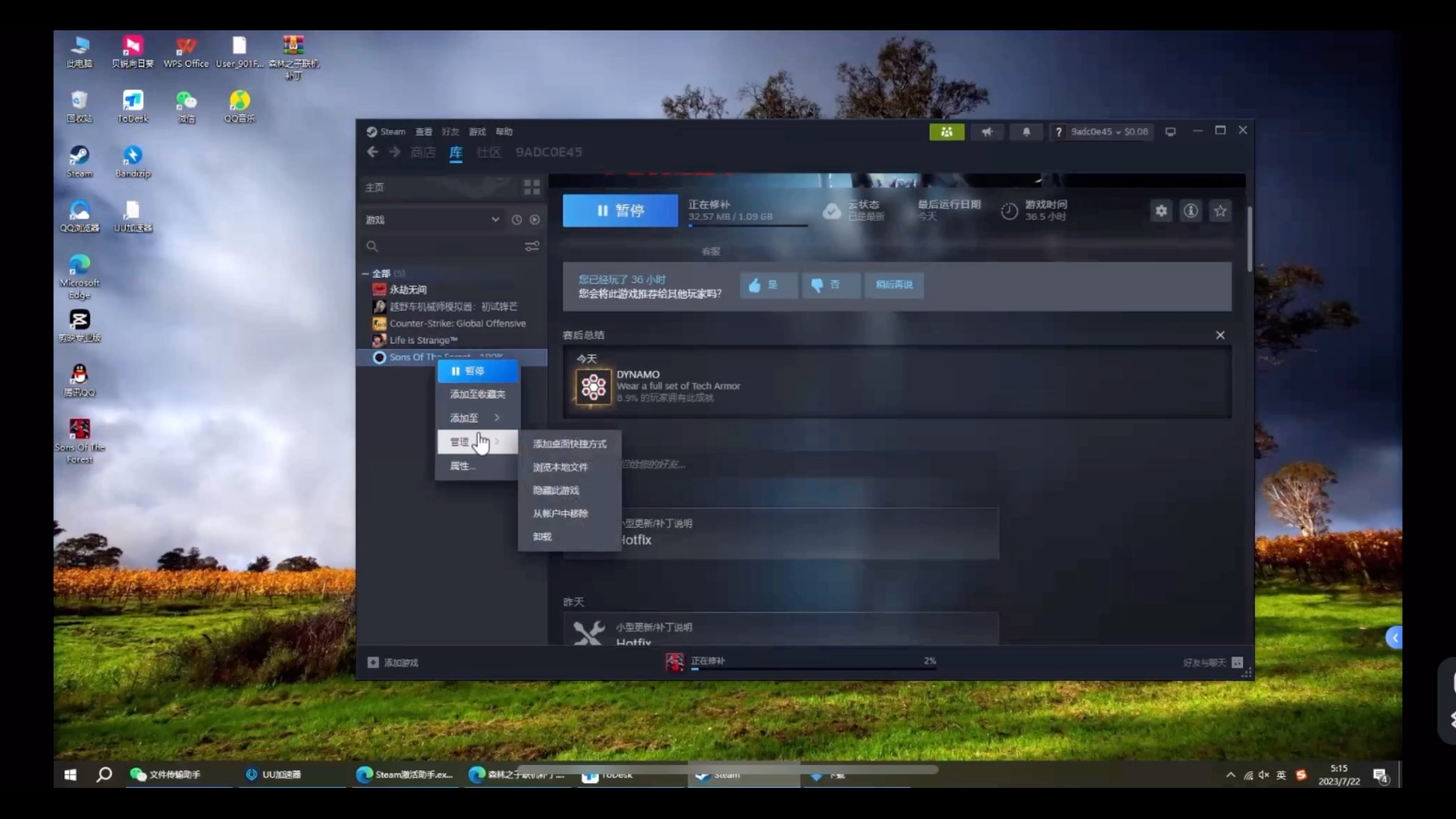
Task: Switch to the 商店 tab
Action: [x=423, y=152]
